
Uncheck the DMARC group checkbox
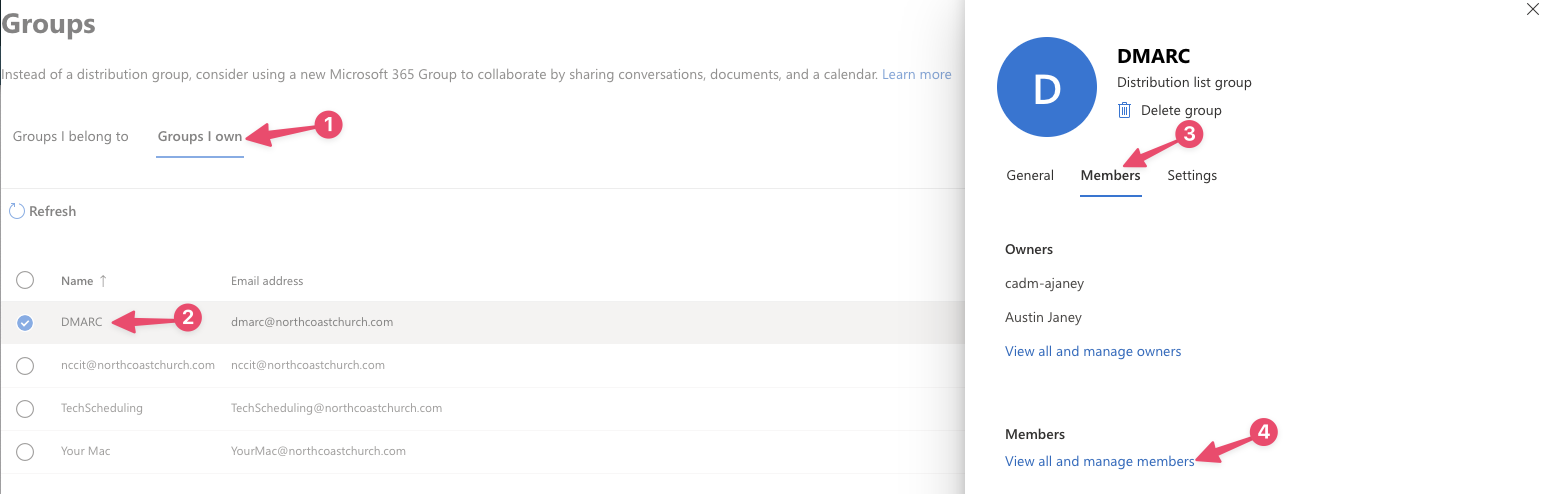click(25, 322)
